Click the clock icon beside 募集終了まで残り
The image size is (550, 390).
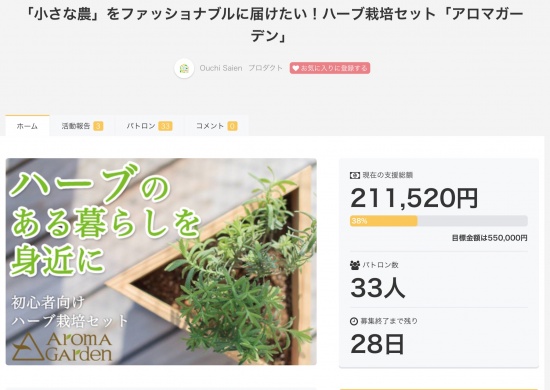354,321
